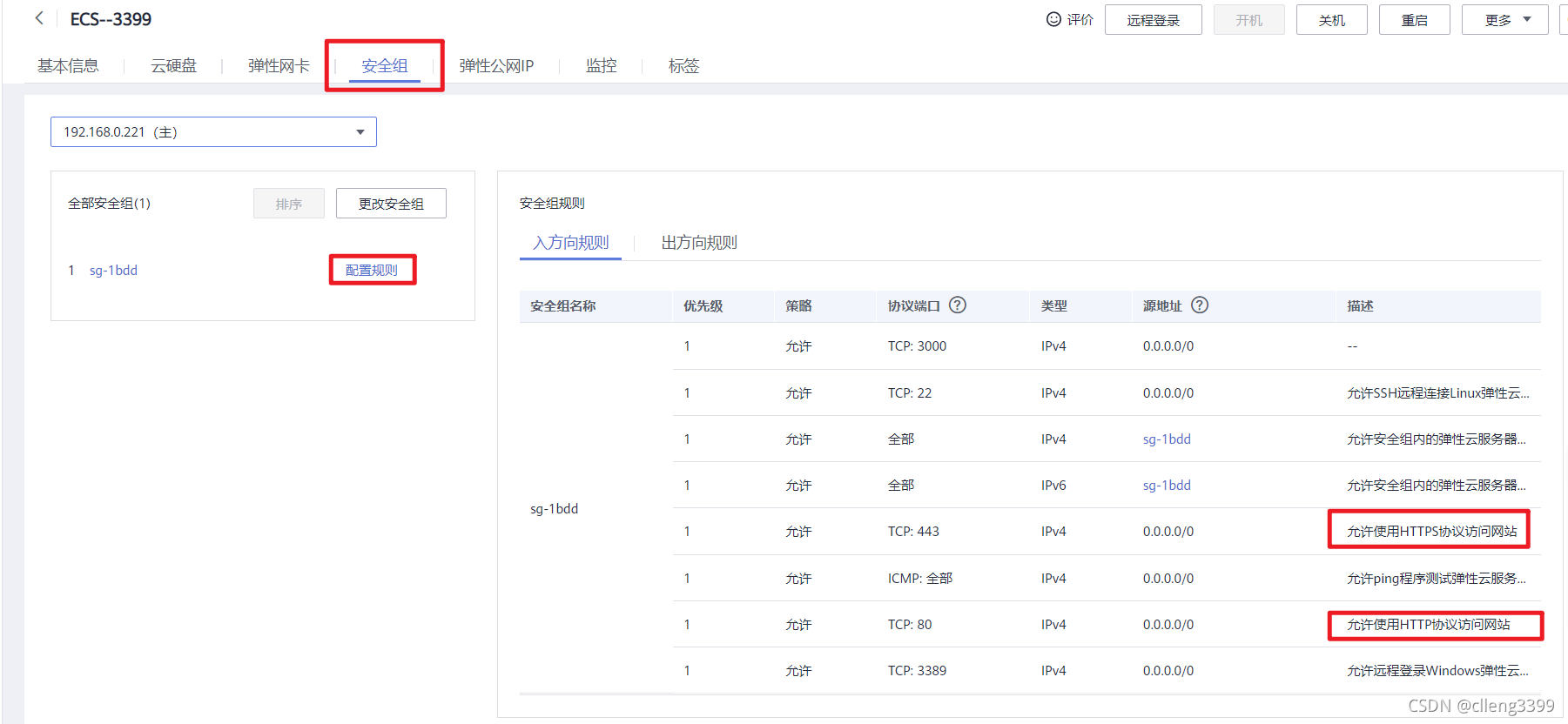Go back using the left arrow icon
The width and height of the screenshot is (1568, 724).
(39, 18)
